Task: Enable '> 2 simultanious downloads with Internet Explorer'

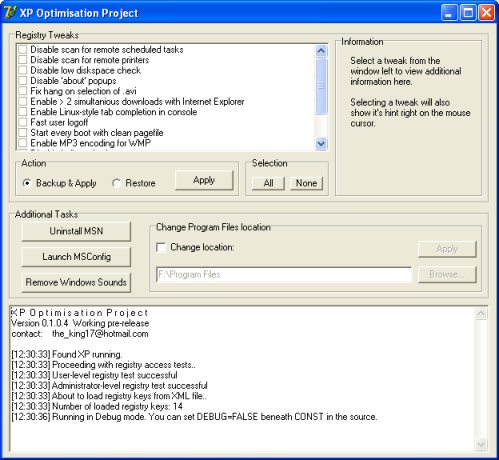Action: point(23,101)
